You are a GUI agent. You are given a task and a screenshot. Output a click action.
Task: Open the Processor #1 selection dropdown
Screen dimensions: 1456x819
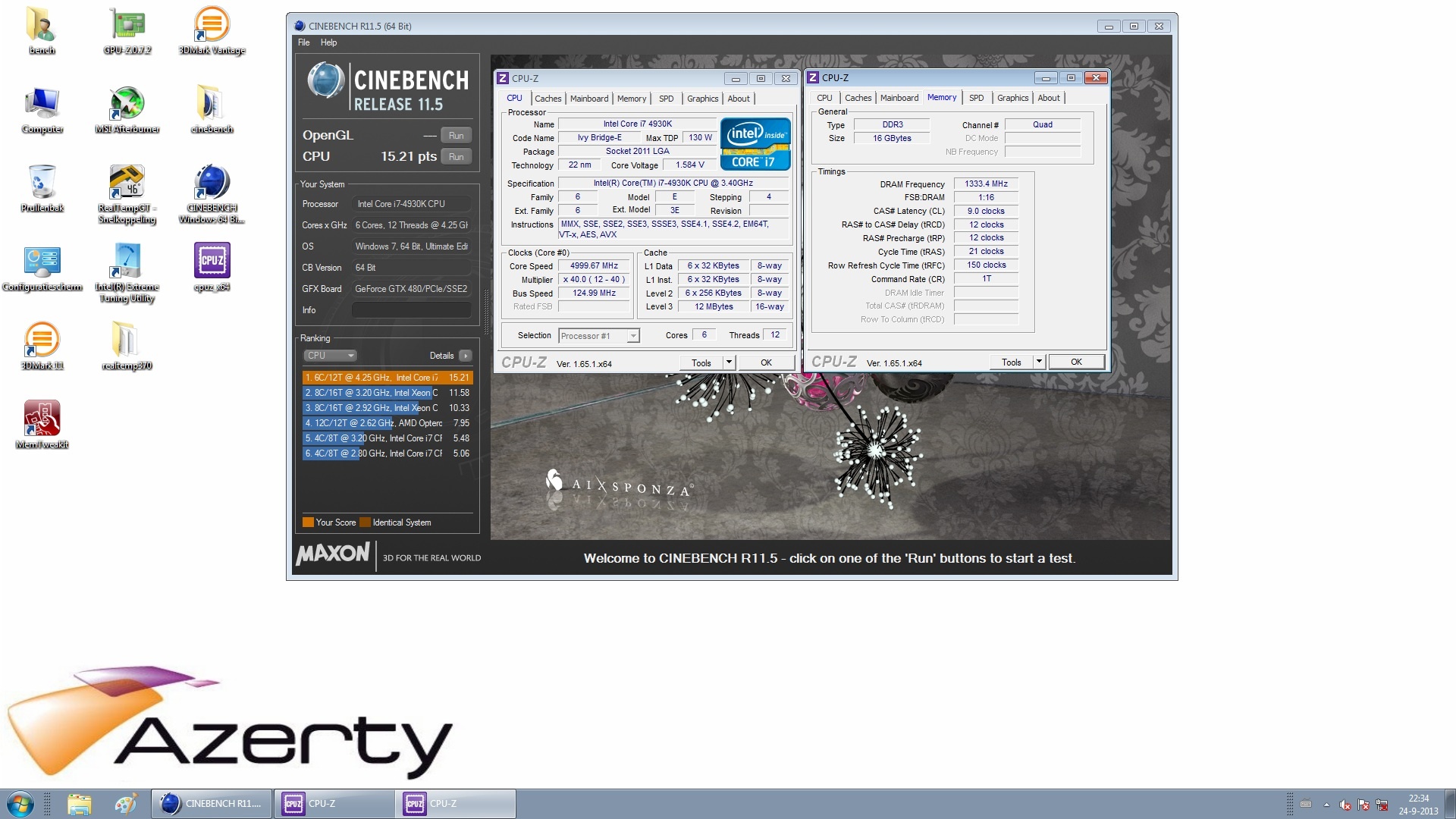click(599, 336)
